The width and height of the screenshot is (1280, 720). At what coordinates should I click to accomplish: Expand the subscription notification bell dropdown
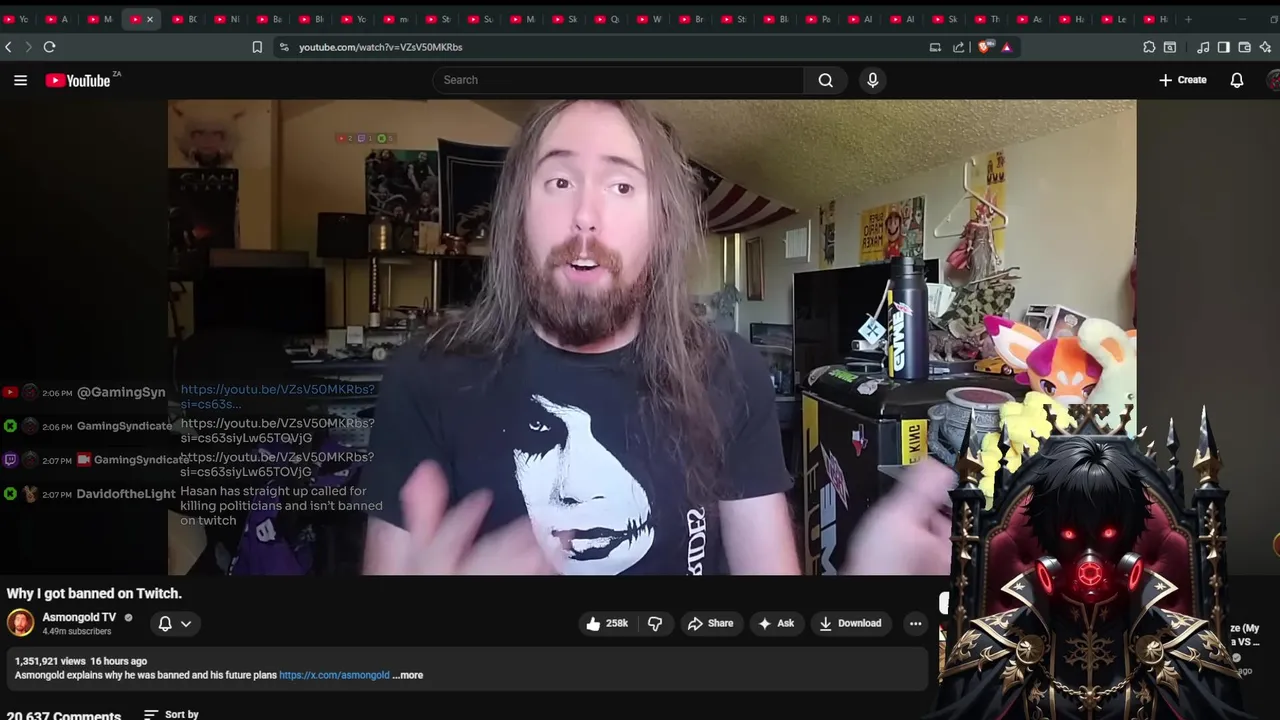[x=175, y=623]
